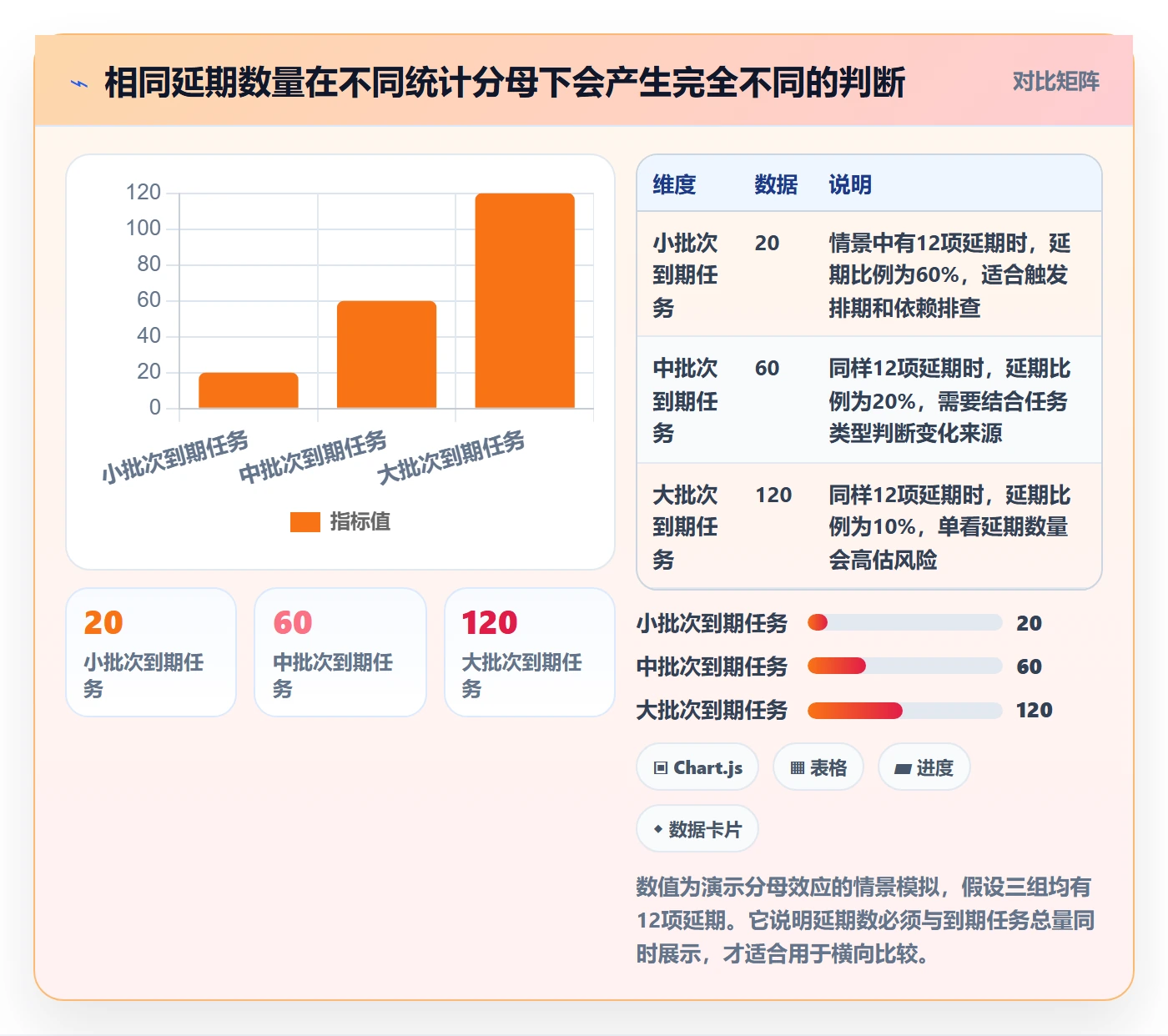
Task: Click the lightning icon beside the title
Action: [x=79, y=83]
